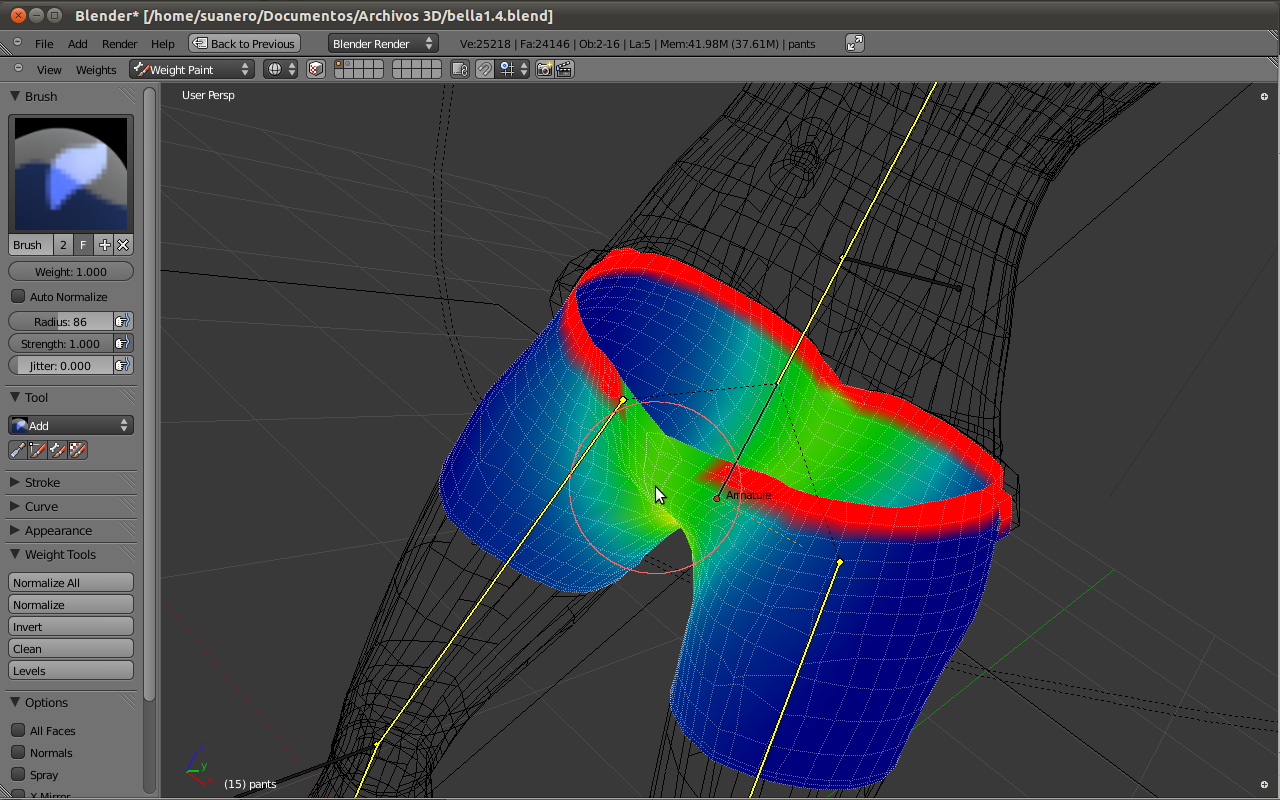Click the unlink brush X icon
Screen dimensions: 1280x800
click(x=123, y=245)
